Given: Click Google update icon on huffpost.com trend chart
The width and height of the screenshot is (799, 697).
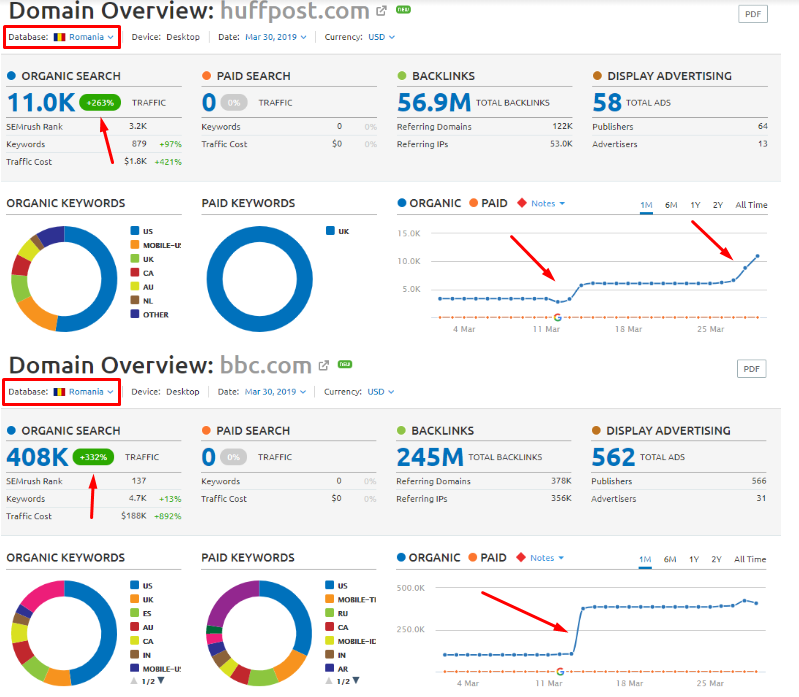Looking at the screenshot, I should 557,317.
